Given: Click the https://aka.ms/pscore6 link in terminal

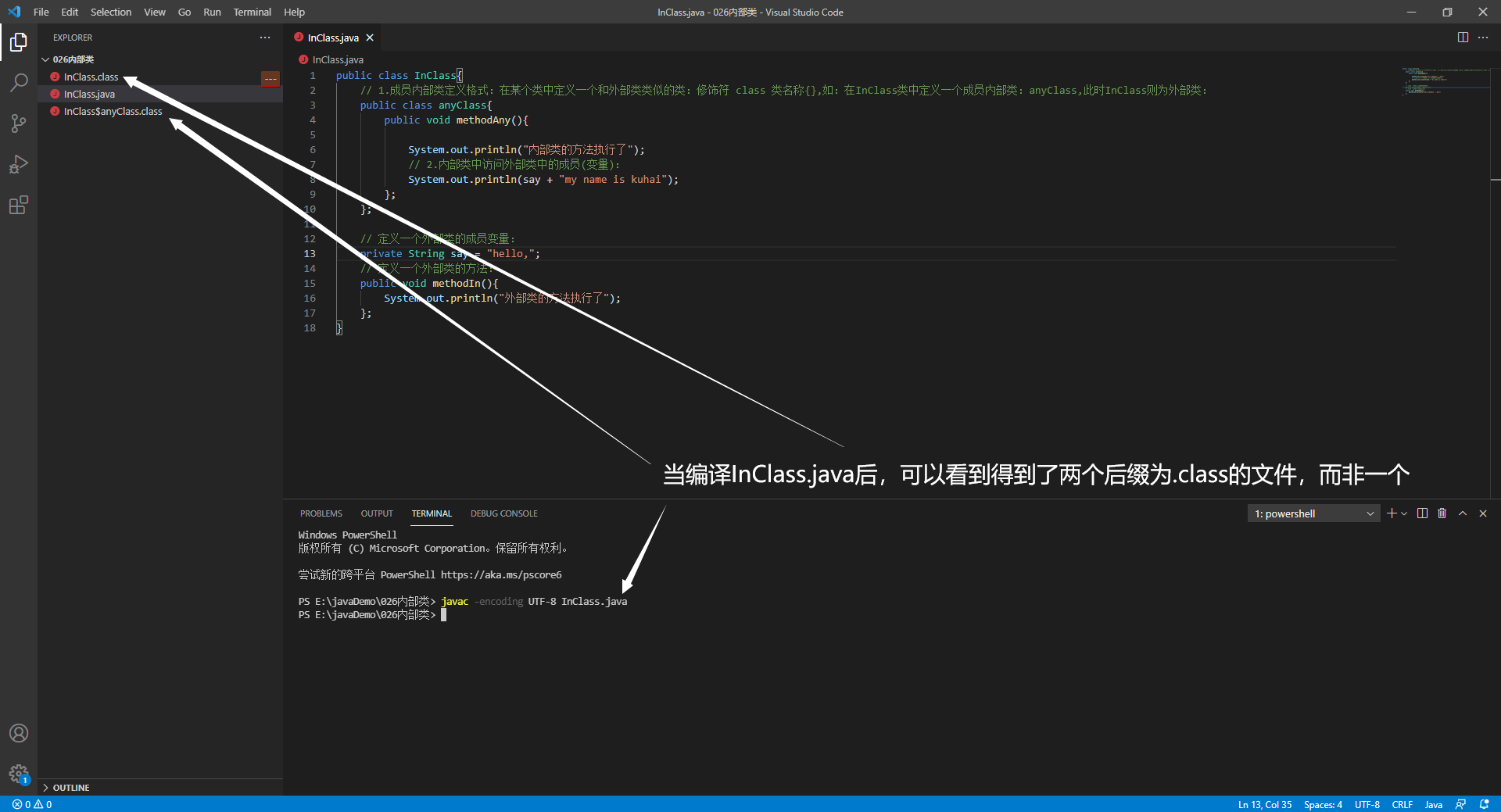Looking at the screenshot, I should (x=501, y=574).
